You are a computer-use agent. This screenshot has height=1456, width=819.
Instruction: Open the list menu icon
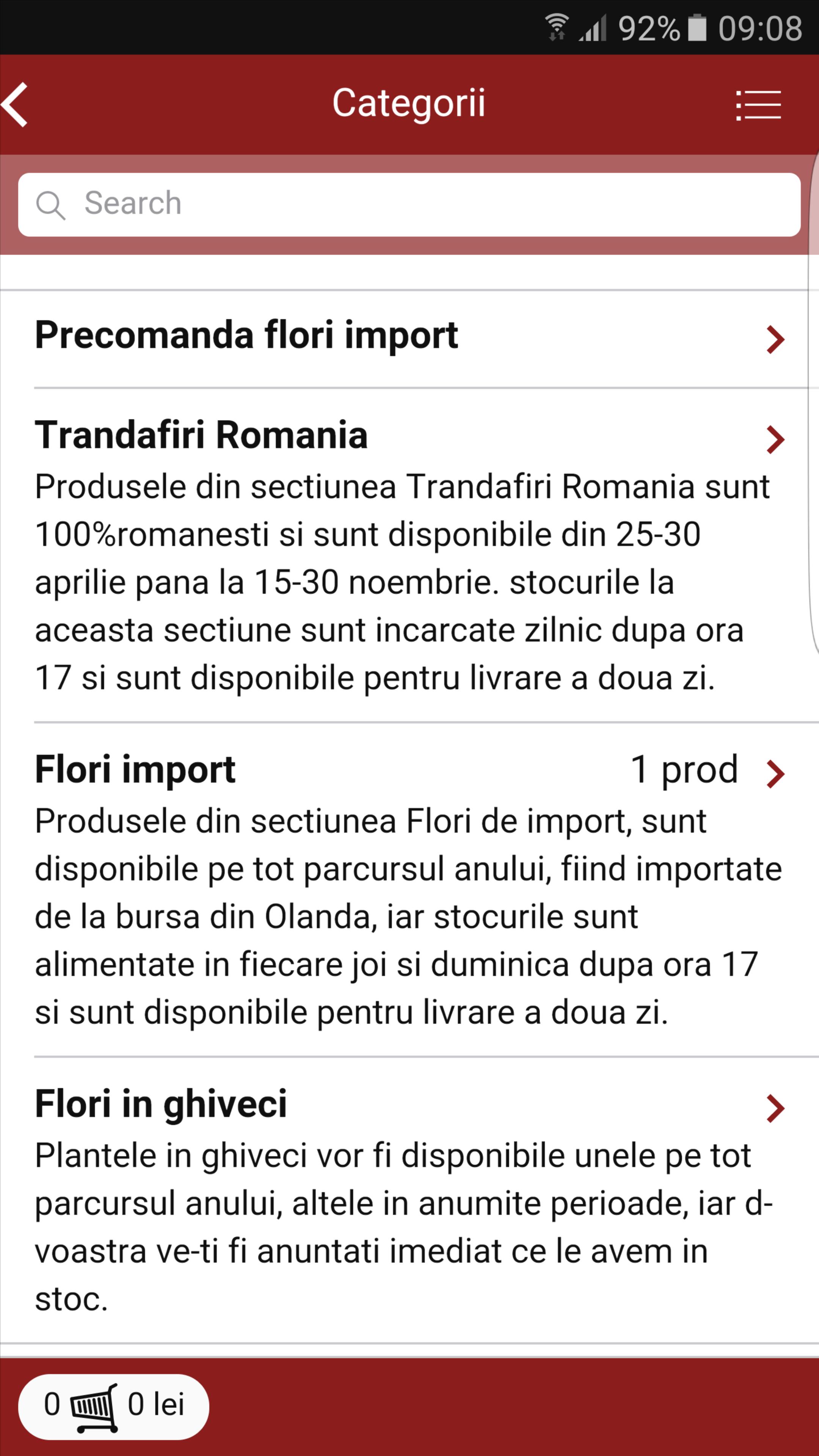pyautogui.click(x=758, y=105)
